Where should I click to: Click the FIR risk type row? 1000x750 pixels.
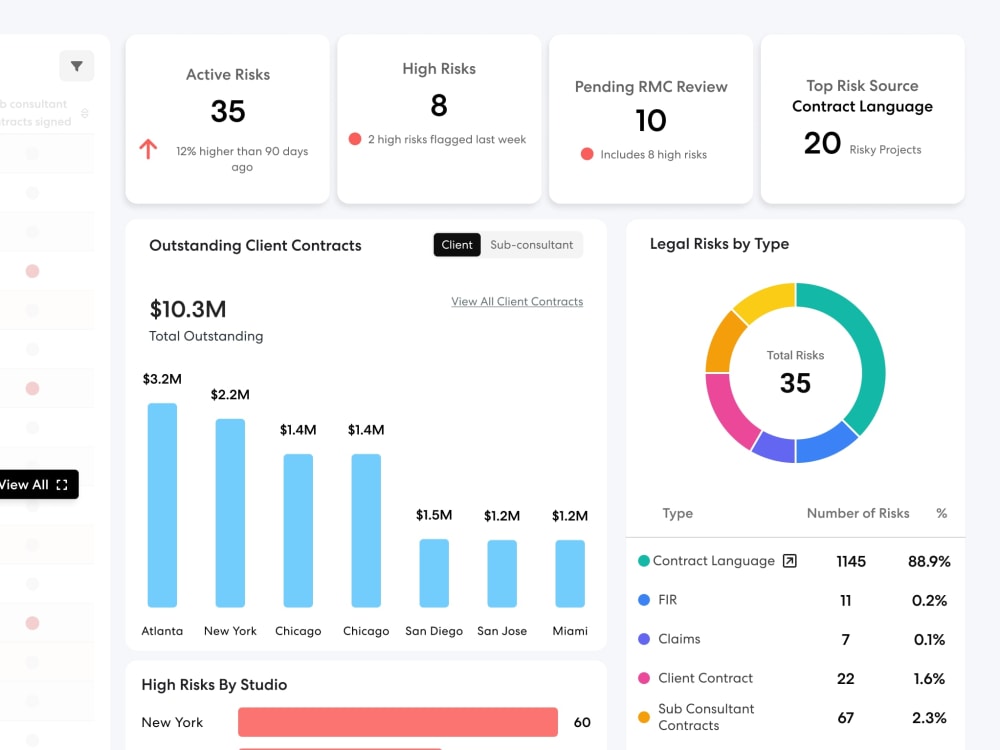click(x=795, y=600)
